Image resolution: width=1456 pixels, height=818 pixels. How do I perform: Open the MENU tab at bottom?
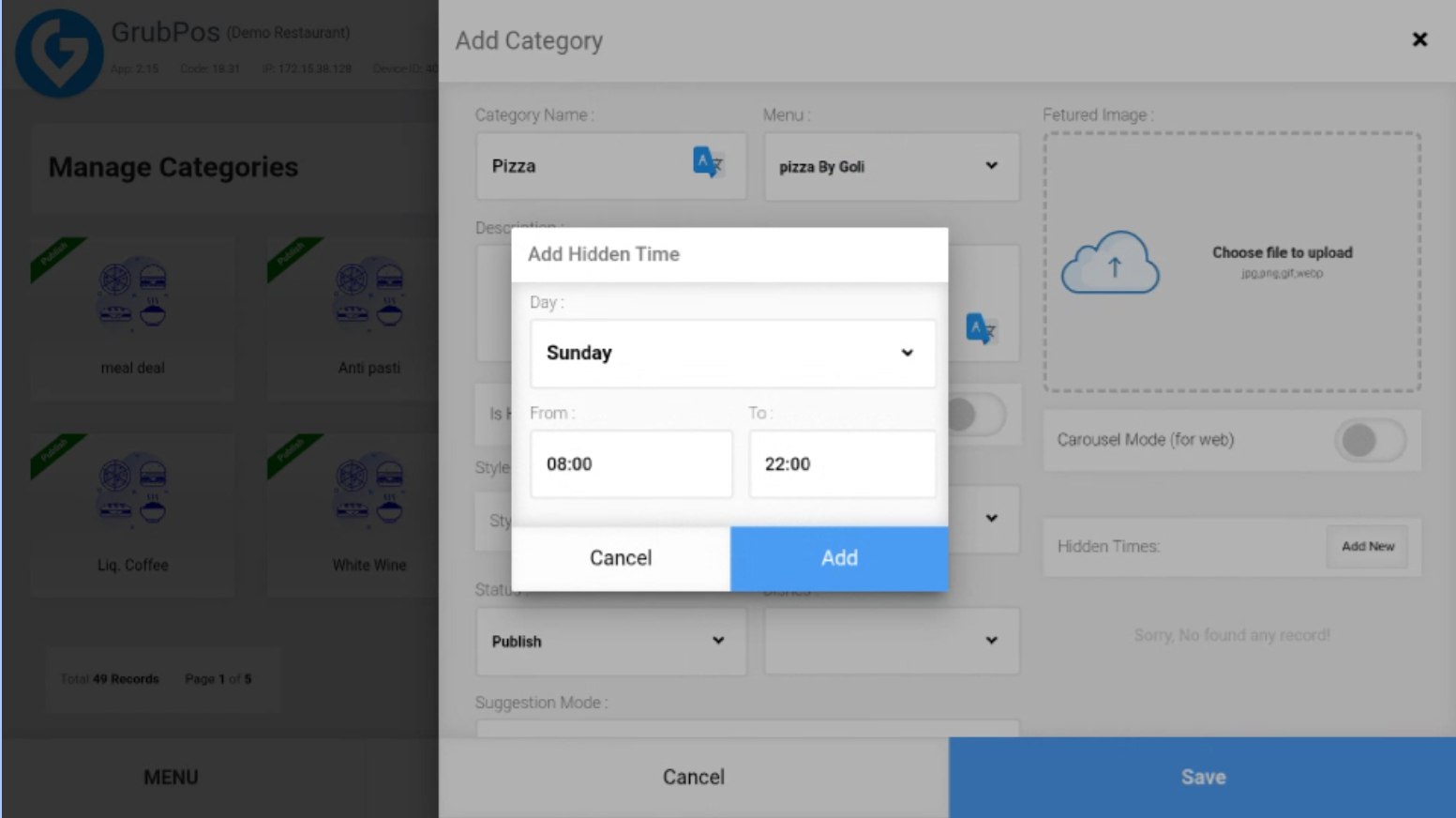click(171, 778)
